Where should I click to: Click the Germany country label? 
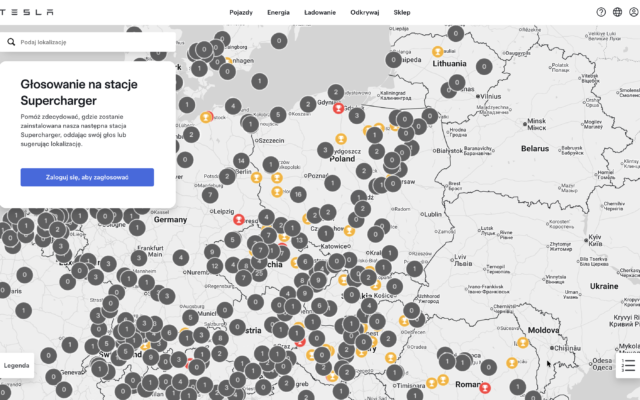[x=170, y=220]
